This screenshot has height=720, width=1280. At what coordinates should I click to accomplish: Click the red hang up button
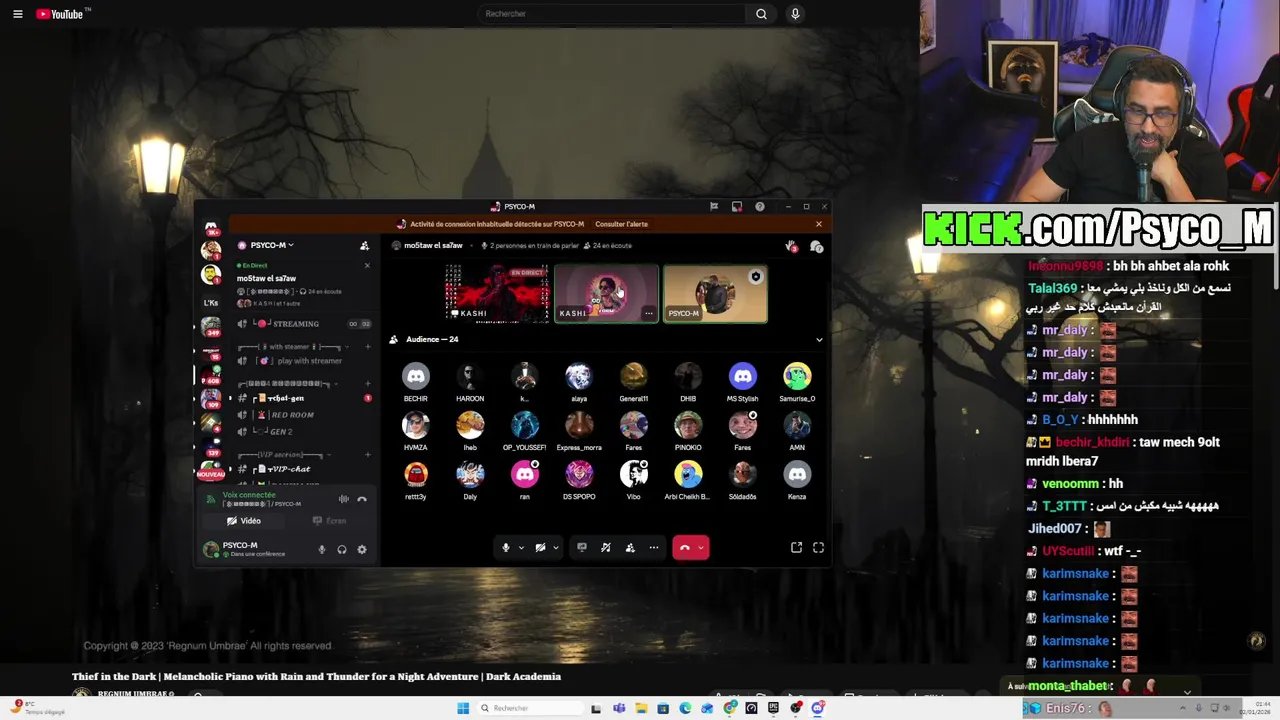point(685,547)
